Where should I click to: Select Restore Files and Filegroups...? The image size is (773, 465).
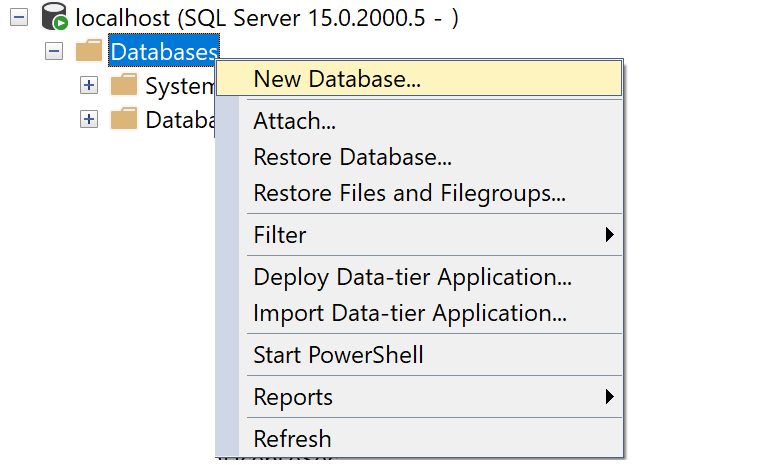(x=409, y=192)
